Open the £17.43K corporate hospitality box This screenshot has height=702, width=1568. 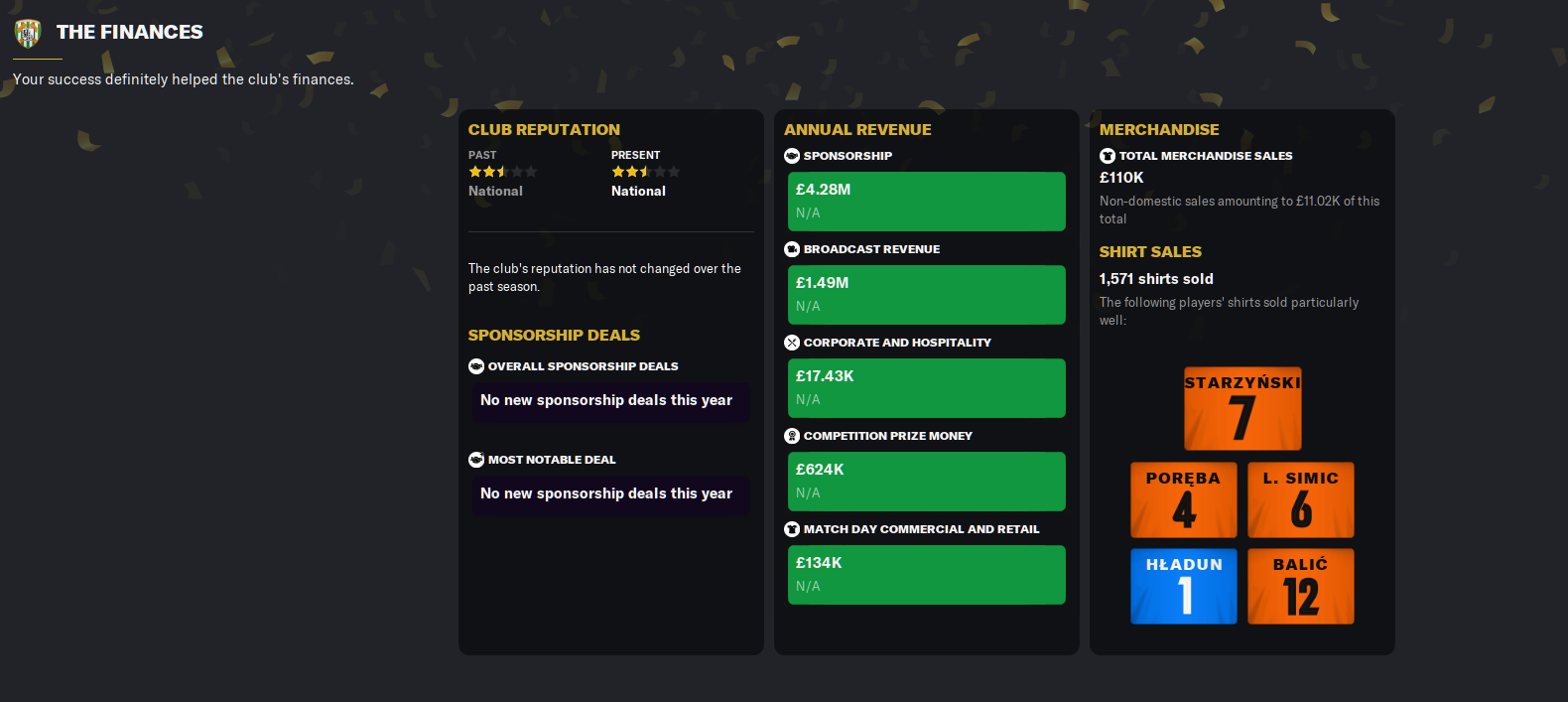pyautogui.click(x=926, y=388)
